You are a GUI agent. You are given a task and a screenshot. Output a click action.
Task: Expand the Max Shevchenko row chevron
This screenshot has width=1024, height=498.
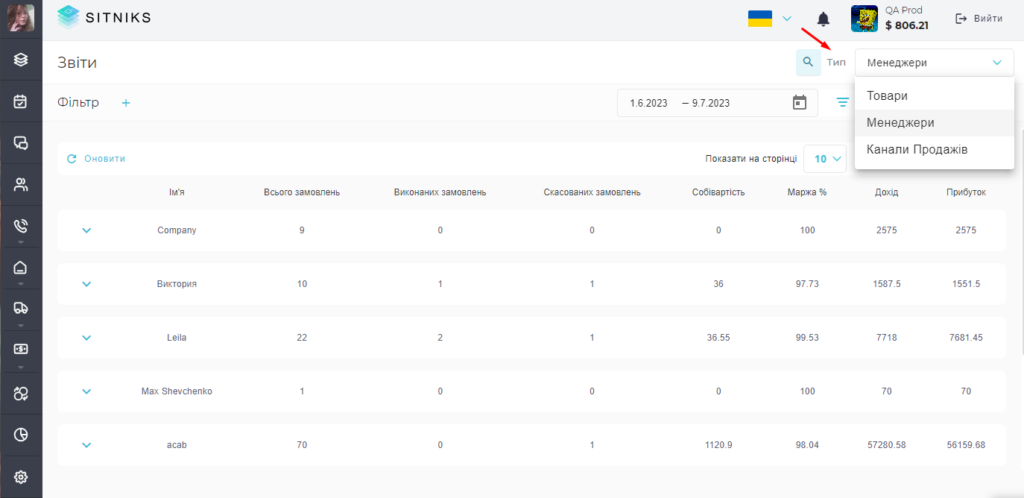tap(86, 392)
